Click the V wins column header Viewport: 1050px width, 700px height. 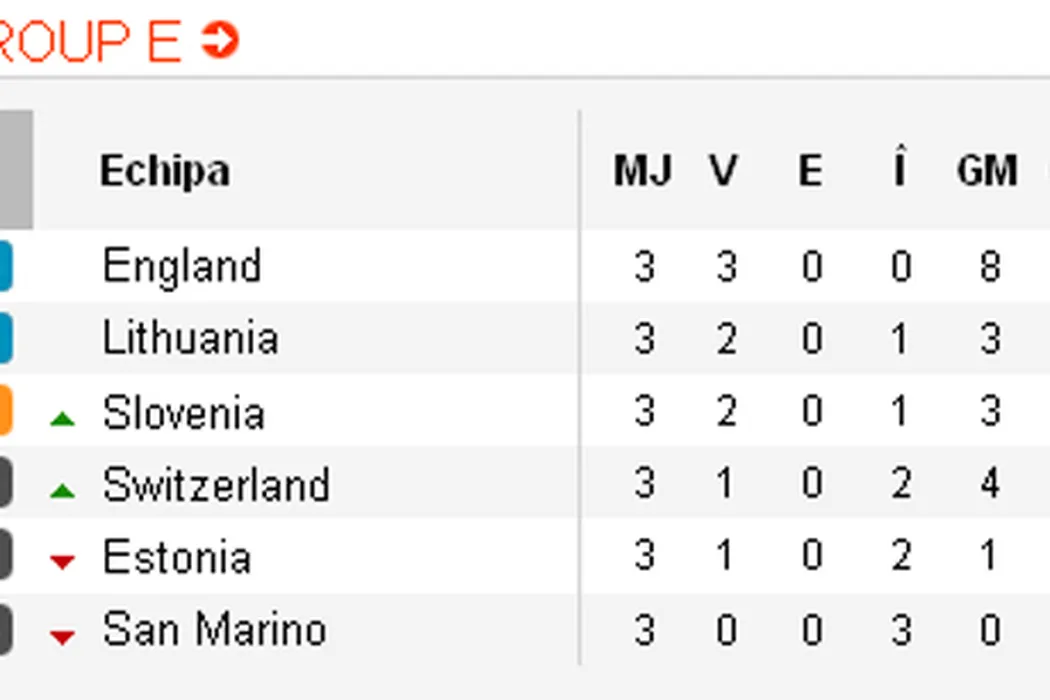(723, 171)
